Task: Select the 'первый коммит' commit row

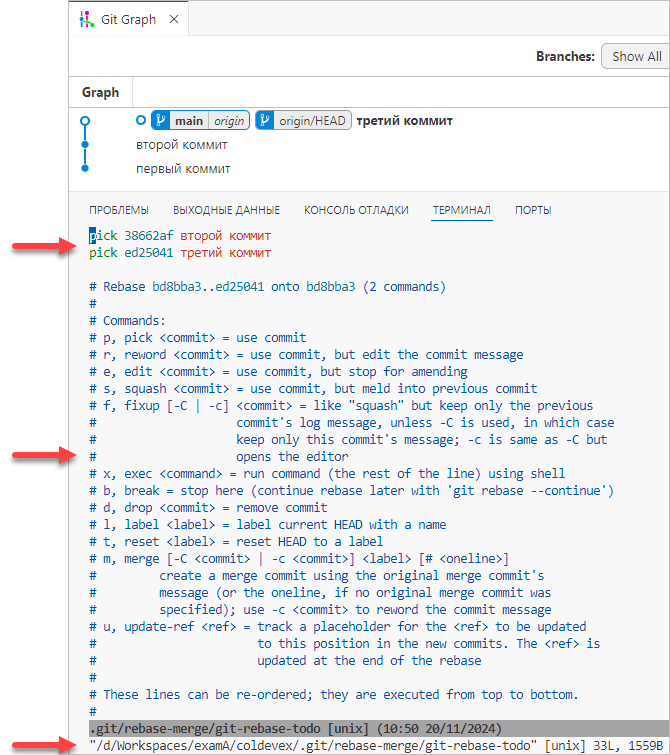Action: (x=184, y=169)
